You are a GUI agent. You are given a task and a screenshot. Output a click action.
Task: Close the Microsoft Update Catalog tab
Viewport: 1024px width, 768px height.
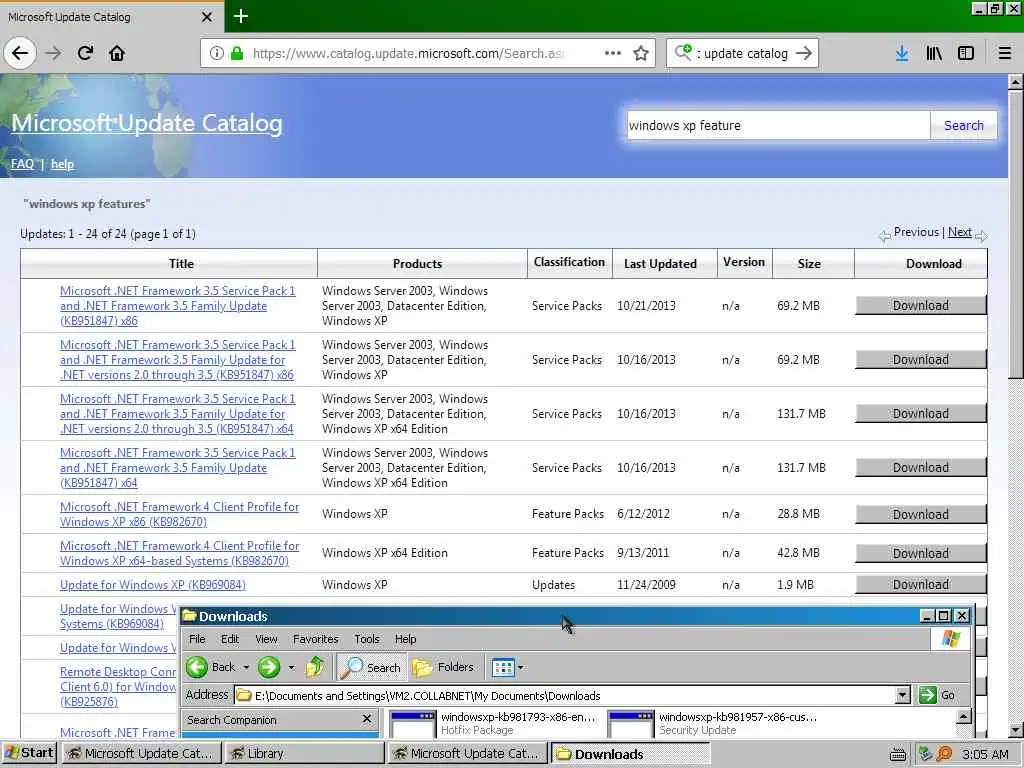pyautogui.click(x=207, y=17)
